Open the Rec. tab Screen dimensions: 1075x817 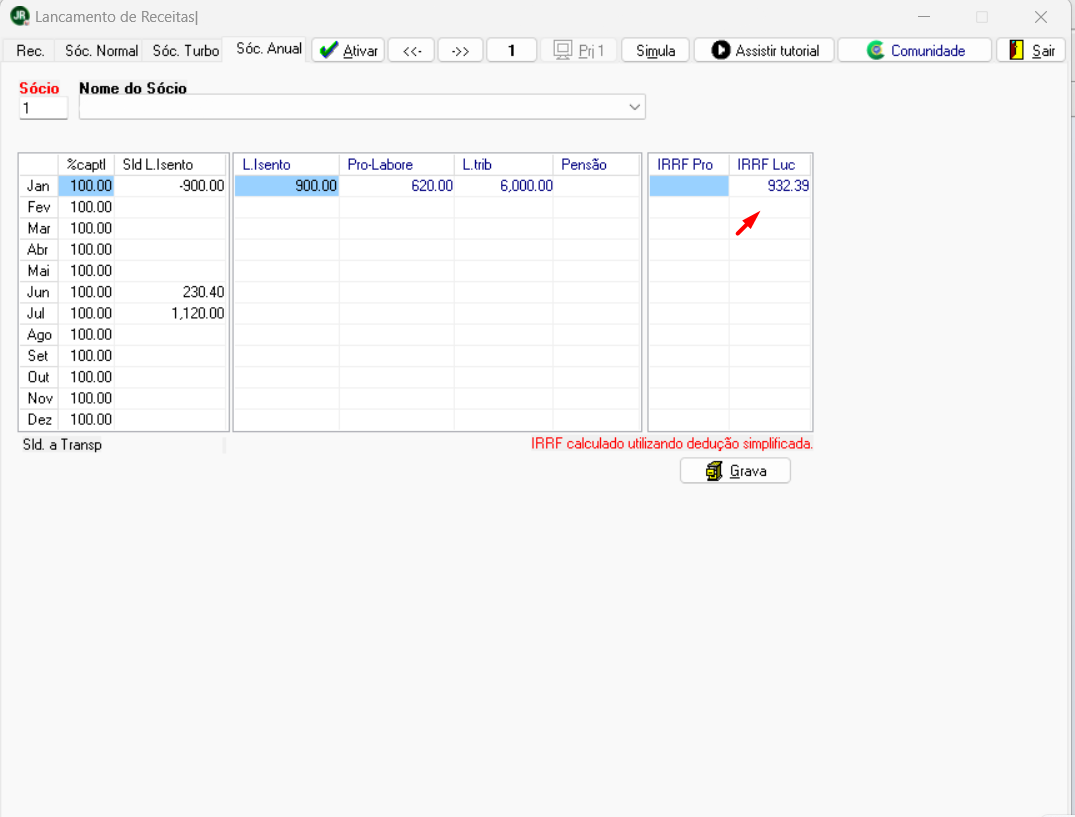[x=30, y=51]
